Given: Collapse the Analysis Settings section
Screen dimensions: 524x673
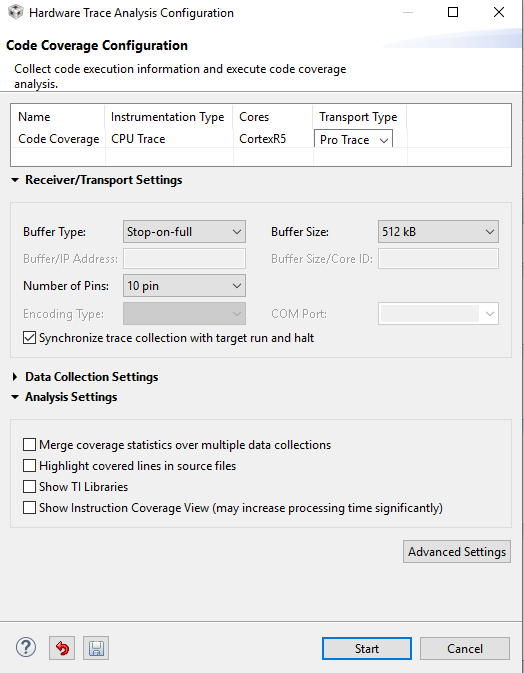Looking at the screenshot, I should [x=15, y=397].
